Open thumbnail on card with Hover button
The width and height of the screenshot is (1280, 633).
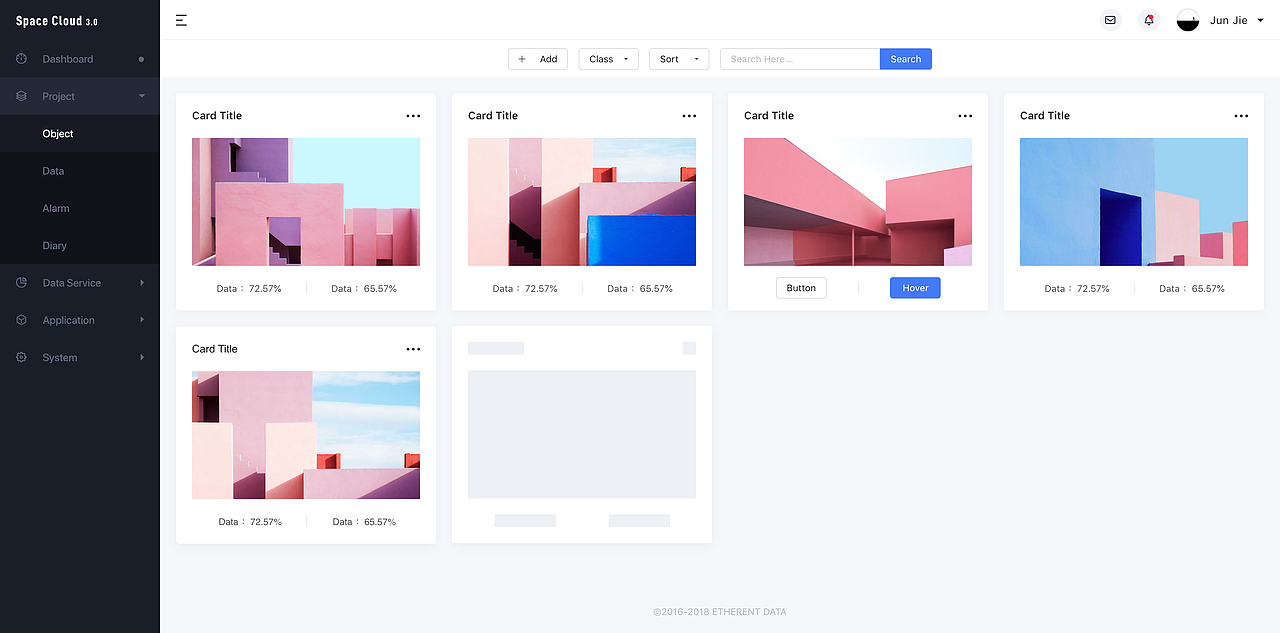(858, 202)
